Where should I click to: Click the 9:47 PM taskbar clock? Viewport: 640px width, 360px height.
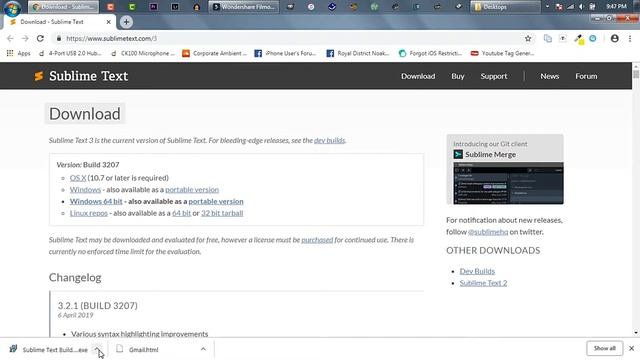point(616,7)
